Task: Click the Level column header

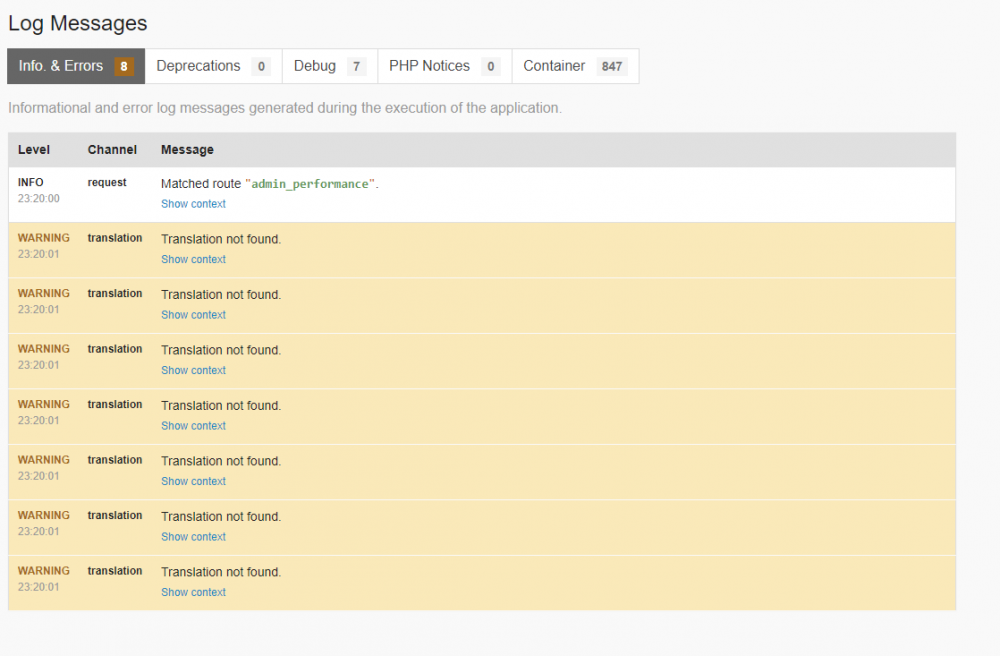Action: [x=34, y=150]
